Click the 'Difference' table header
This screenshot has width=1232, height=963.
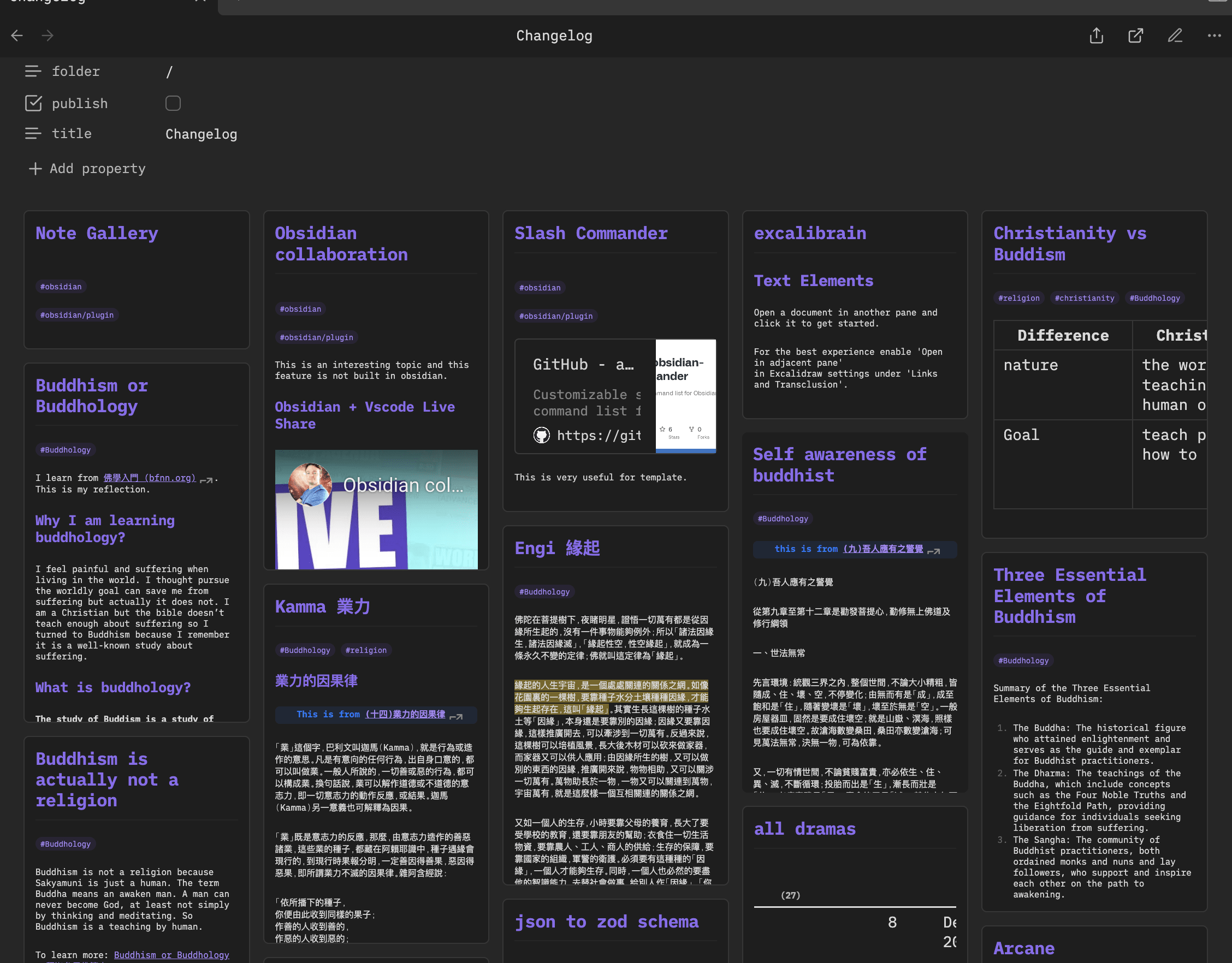coord(1063,336)
